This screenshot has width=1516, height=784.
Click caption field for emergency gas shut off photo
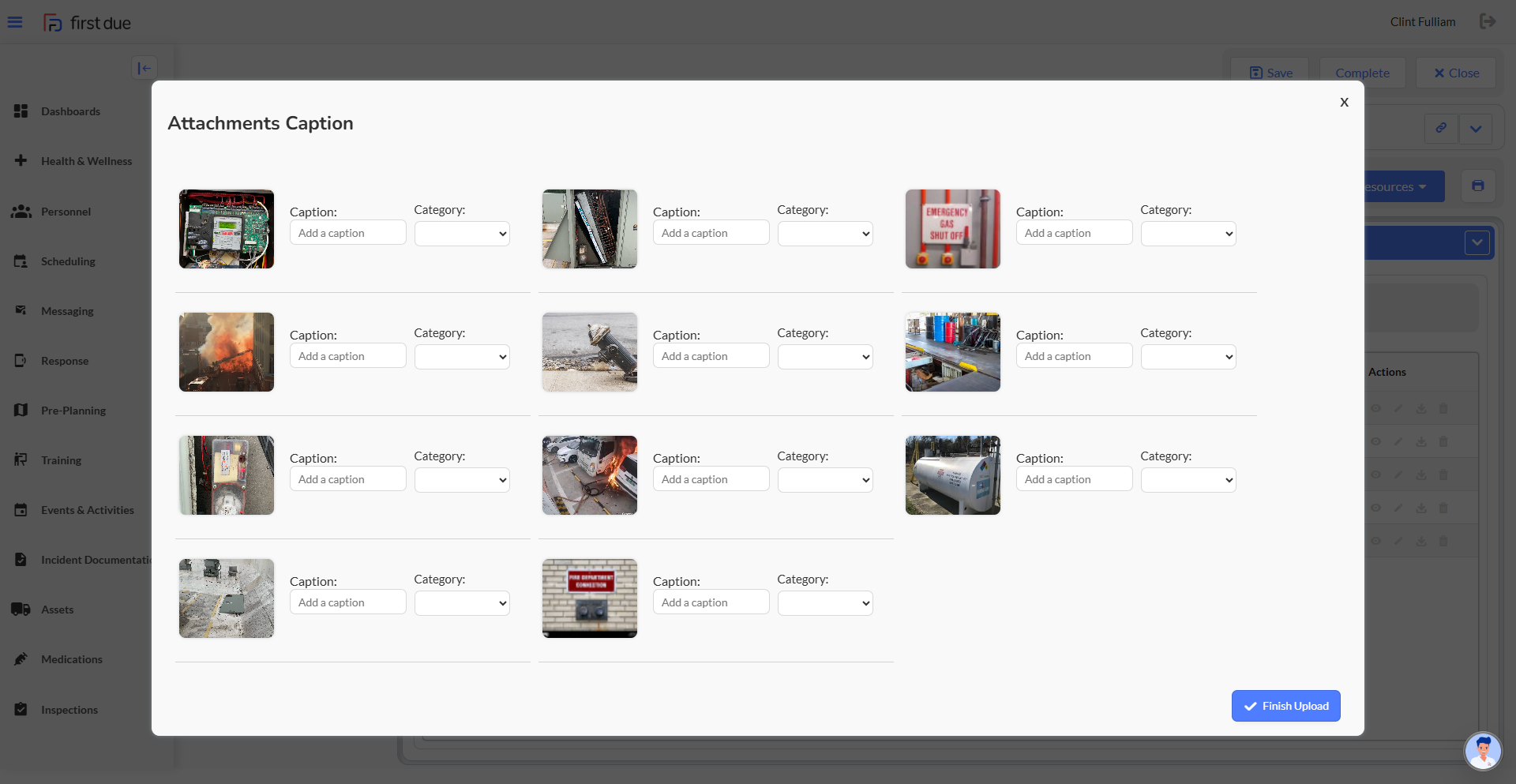pos(1074,233)
